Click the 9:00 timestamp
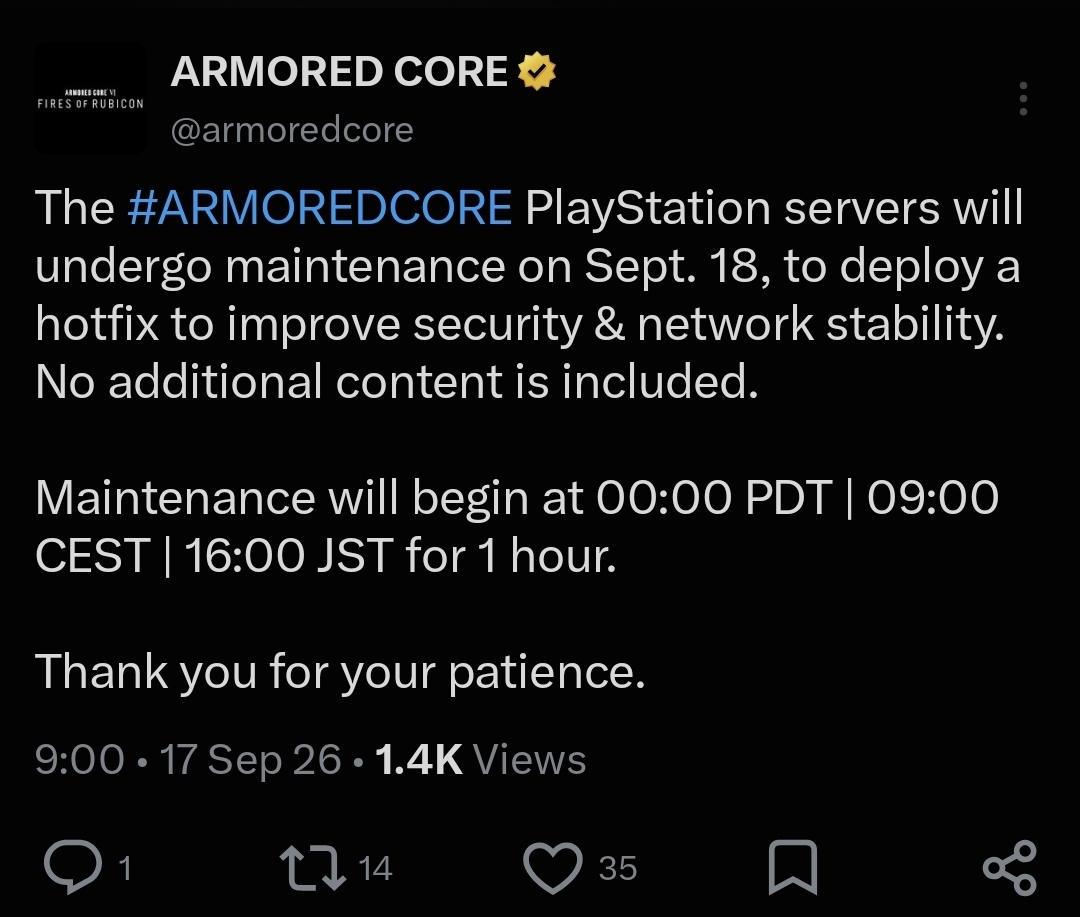This screenshot has height=917, width=1080. pos(80,760)
